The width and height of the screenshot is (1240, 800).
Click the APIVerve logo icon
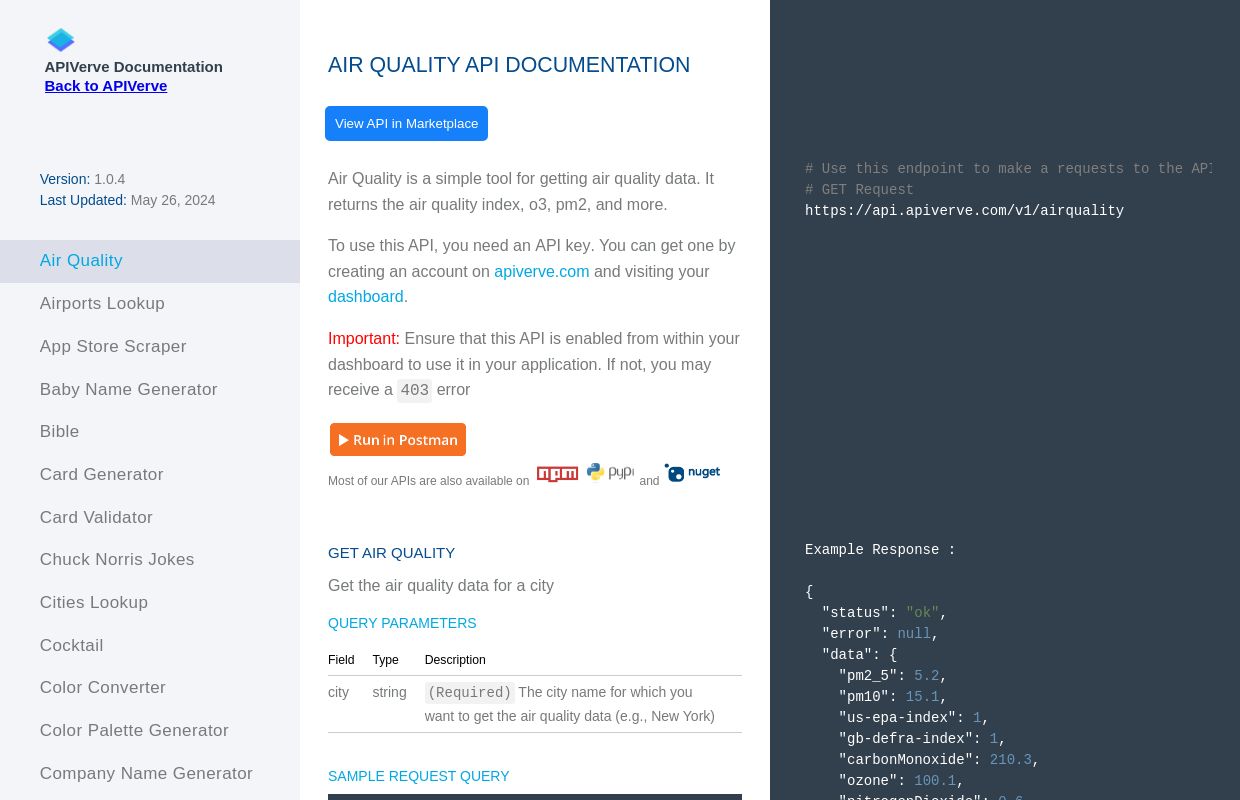61,40
